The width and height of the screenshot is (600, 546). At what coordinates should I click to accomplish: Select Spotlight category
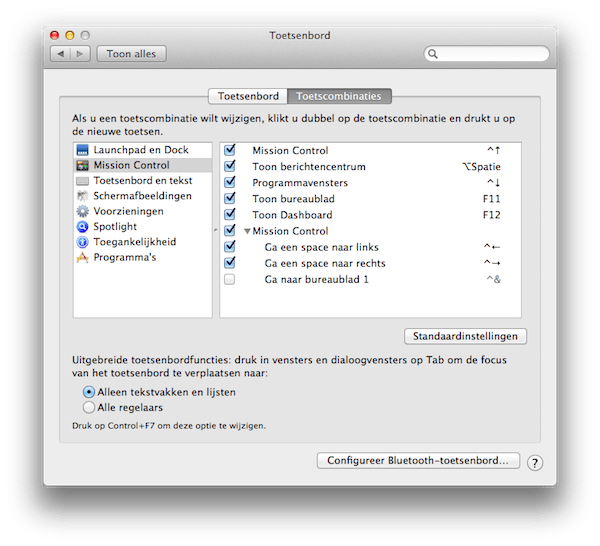143,227
